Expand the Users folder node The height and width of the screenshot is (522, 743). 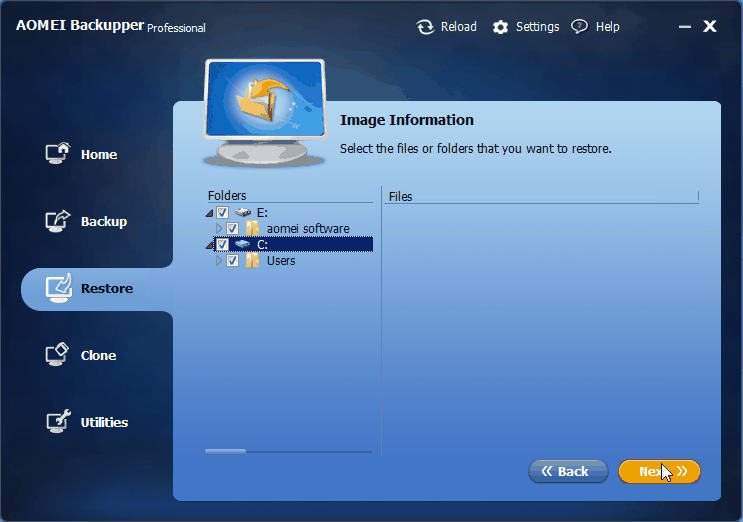tap(218, 261)
